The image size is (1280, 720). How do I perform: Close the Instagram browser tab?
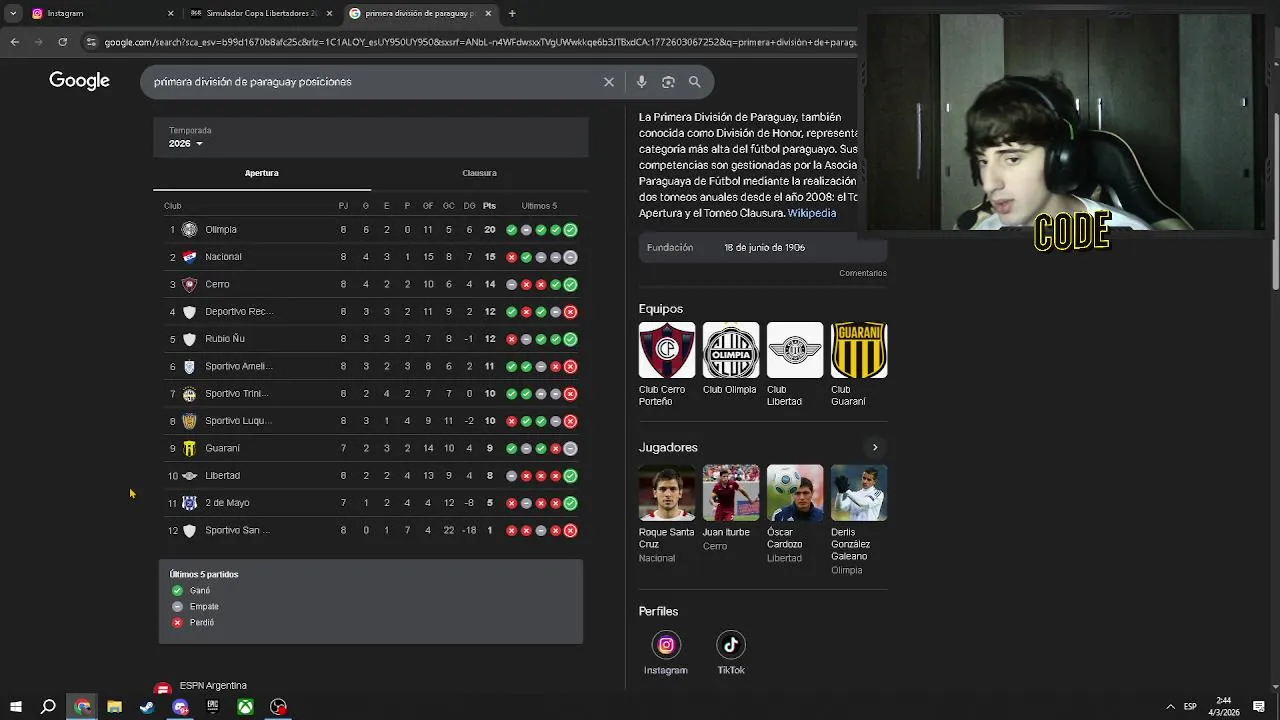point(170,14)
